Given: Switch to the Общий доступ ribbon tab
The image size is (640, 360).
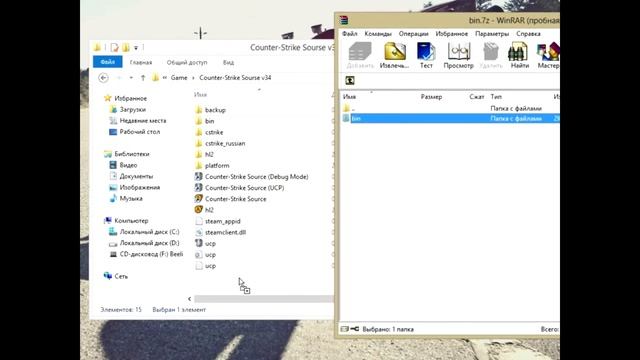Looking at the screenshot, I should [x=187, y=62].
